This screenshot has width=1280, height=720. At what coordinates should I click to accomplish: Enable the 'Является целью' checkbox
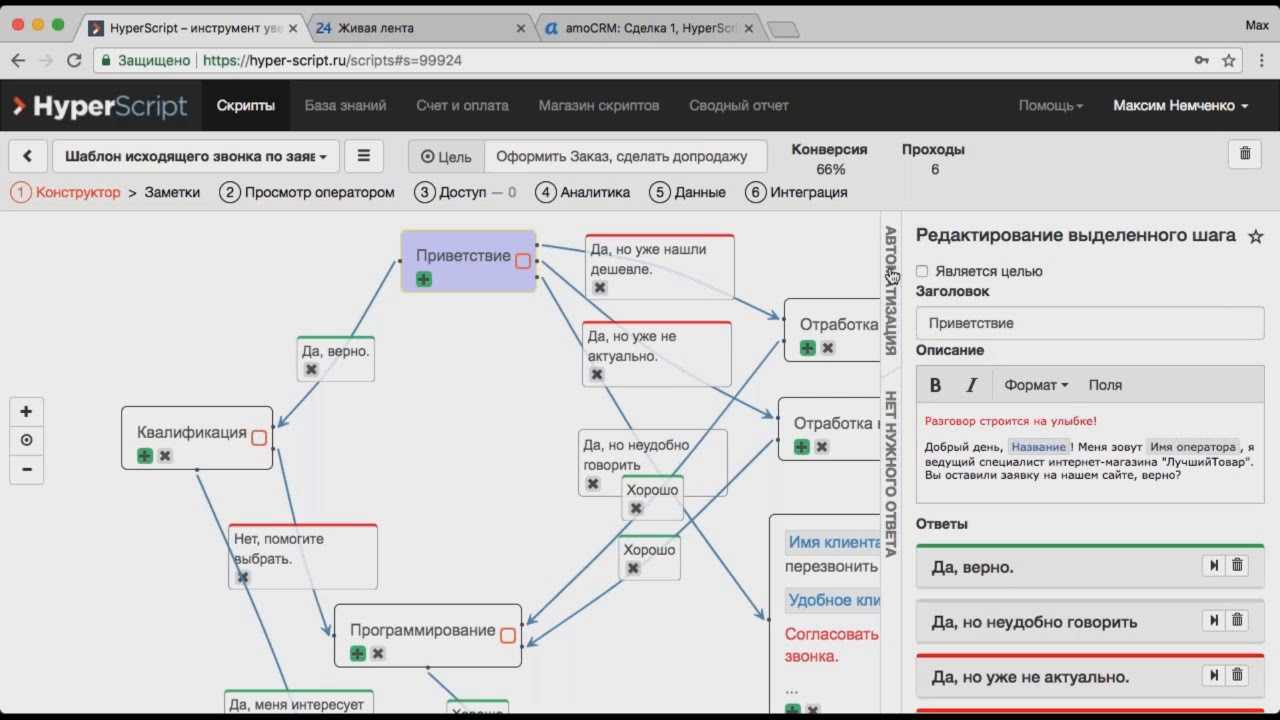922,271
